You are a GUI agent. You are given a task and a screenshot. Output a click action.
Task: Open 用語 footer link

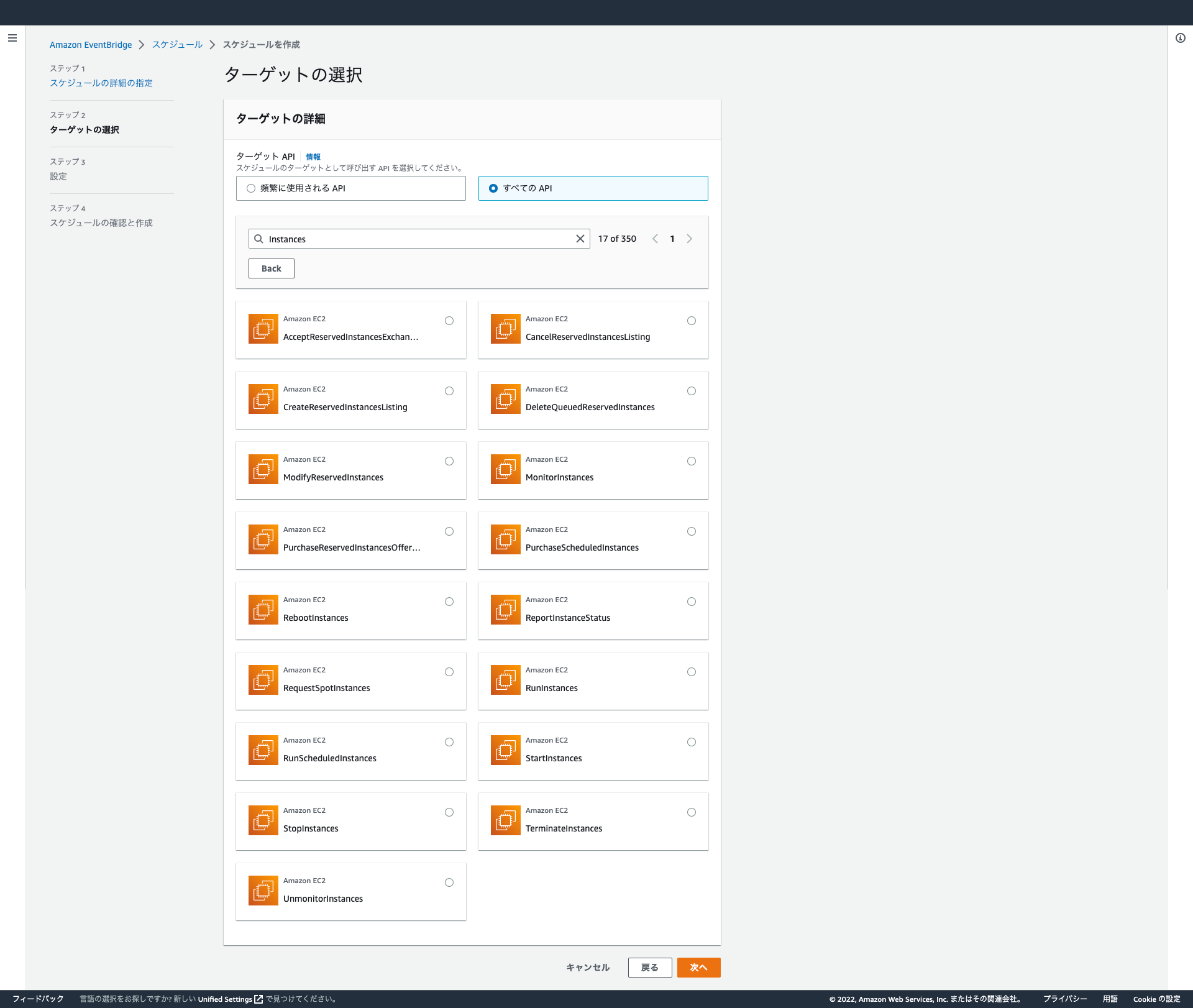pos(1110,999)
